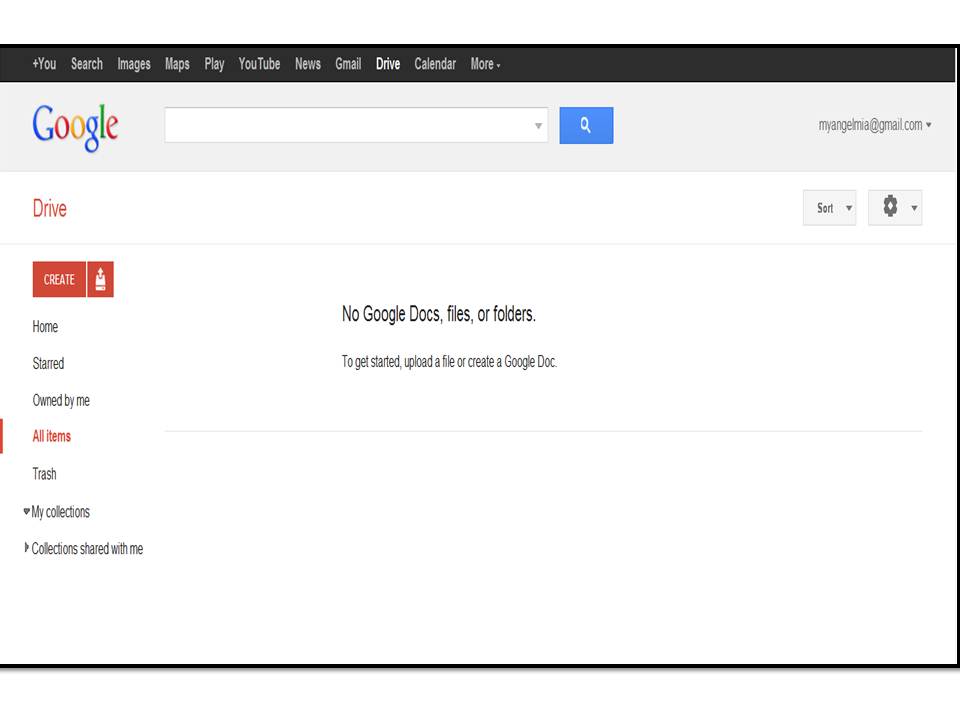Open the Sort dropdown

point(828,208)
